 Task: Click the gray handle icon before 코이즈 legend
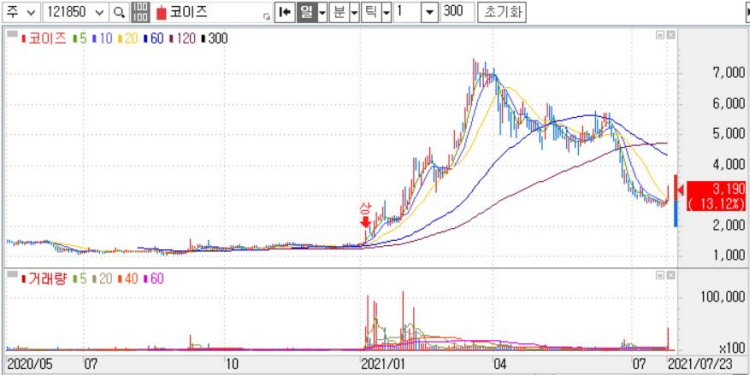(x=13, y=34)
